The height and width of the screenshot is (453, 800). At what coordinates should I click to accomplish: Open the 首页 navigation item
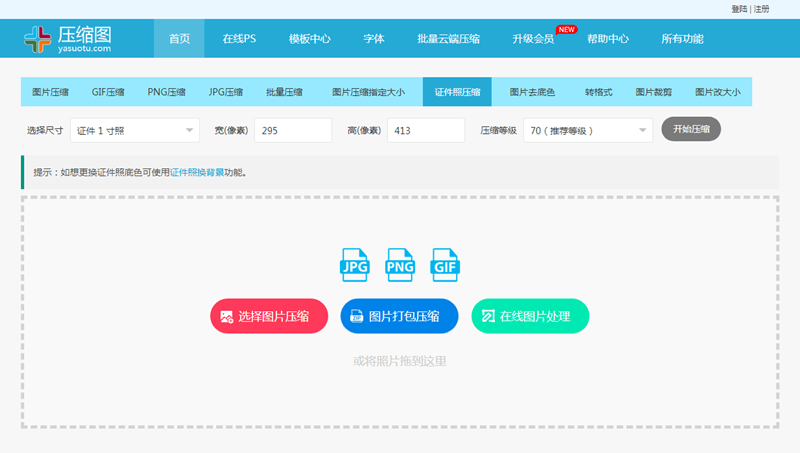(x=179, y=39)
